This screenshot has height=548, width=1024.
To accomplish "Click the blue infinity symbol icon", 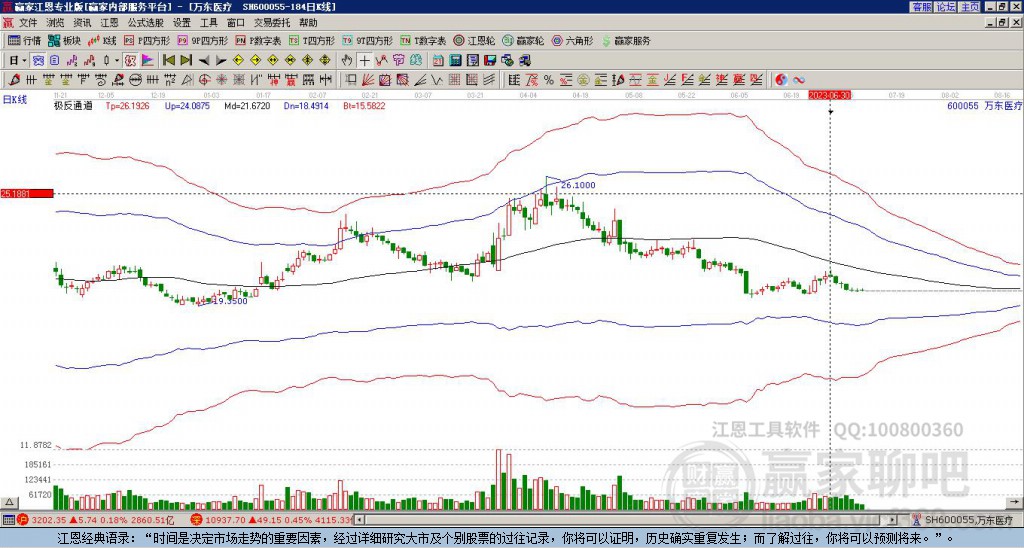I will point(799,80).
